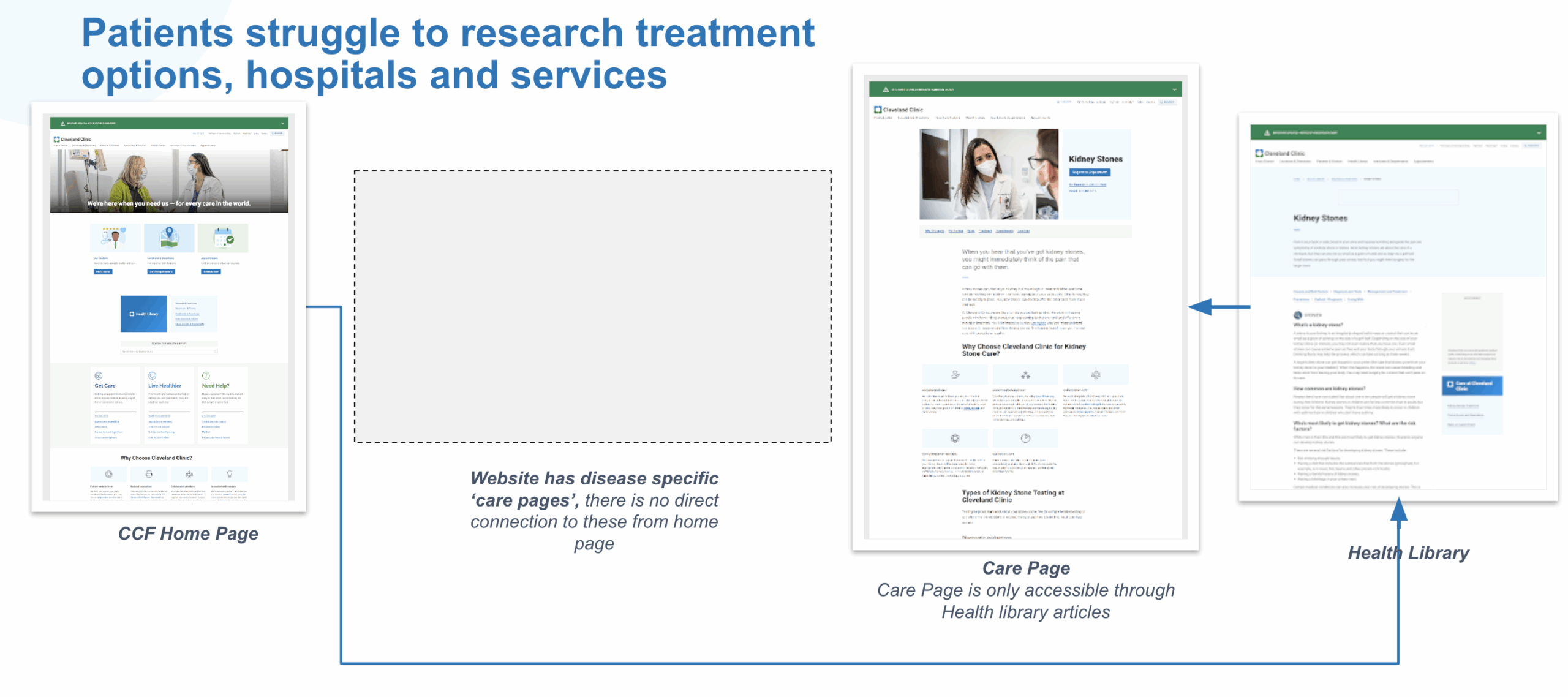Open Appointments in home page navigation
This screenshot has width=1568, height=697.
(x=208, y=146)
